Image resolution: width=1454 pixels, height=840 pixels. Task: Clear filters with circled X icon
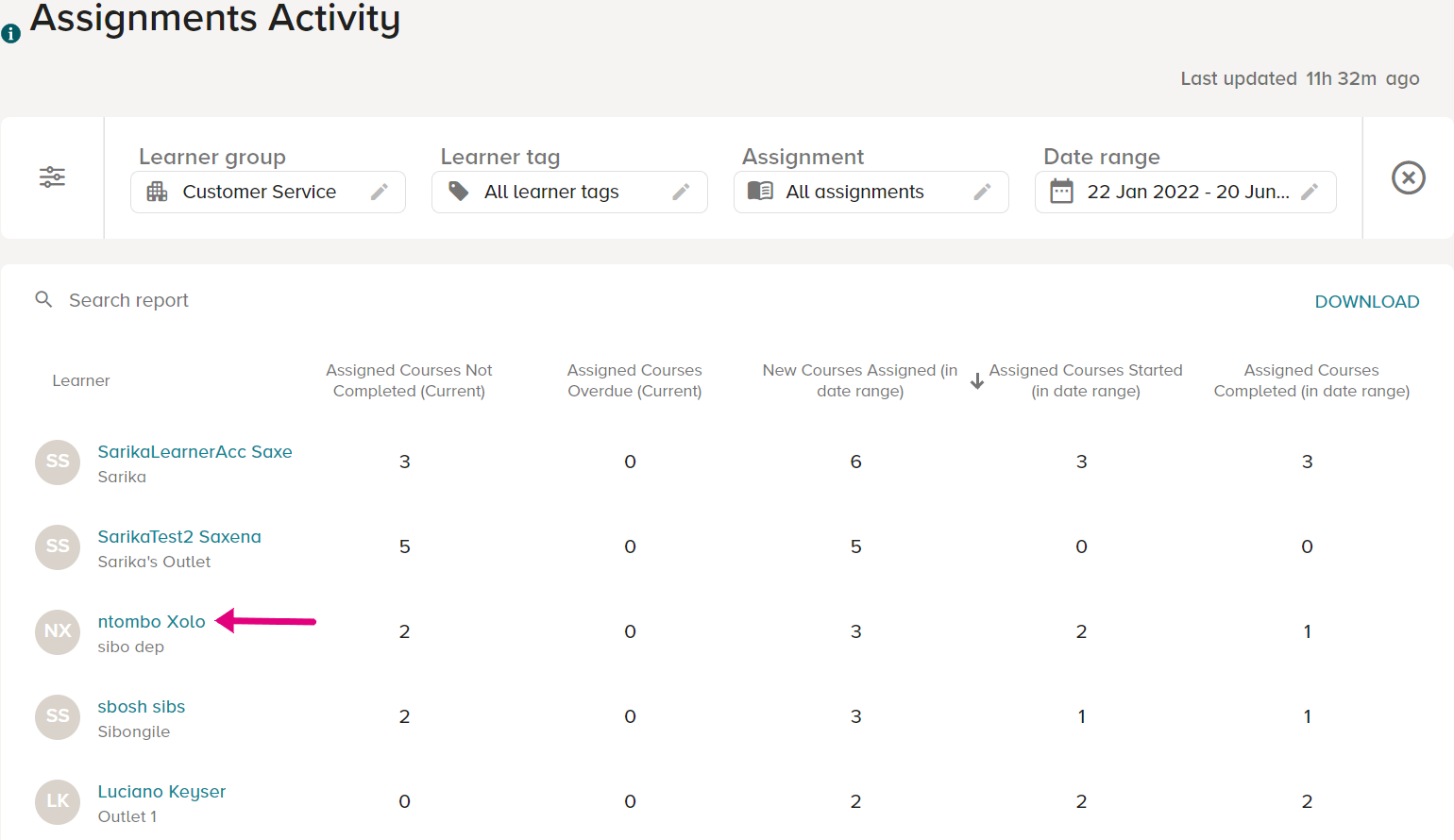(x=1409, y=177)
